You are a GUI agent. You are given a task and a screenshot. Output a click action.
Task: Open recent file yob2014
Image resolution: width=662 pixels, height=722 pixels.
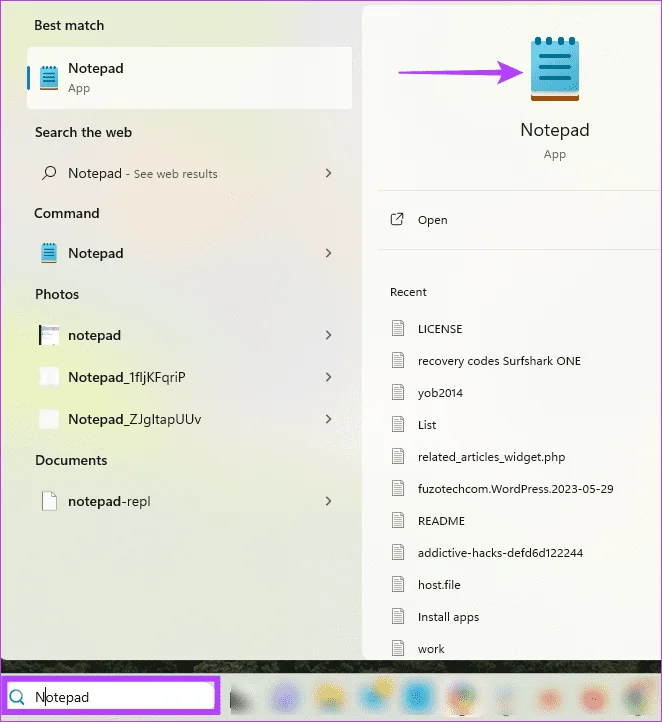pos(440,393)
